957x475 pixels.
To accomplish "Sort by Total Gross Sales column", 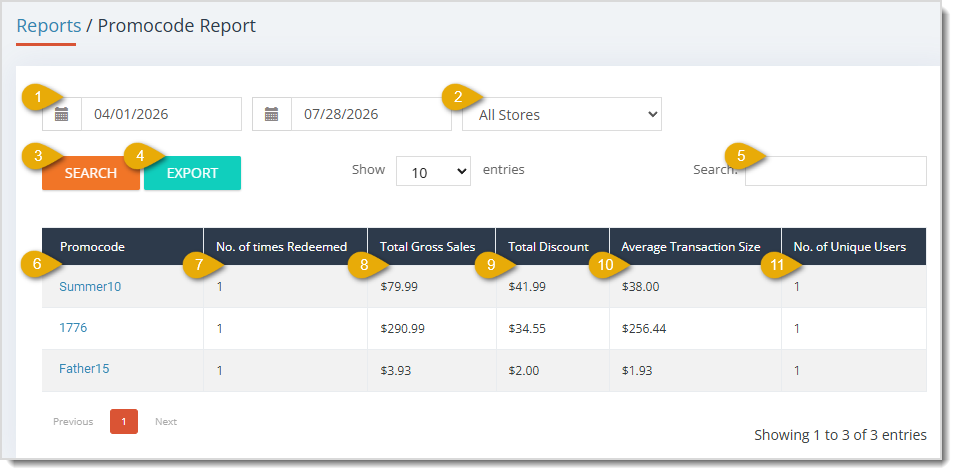I will 432,247.
